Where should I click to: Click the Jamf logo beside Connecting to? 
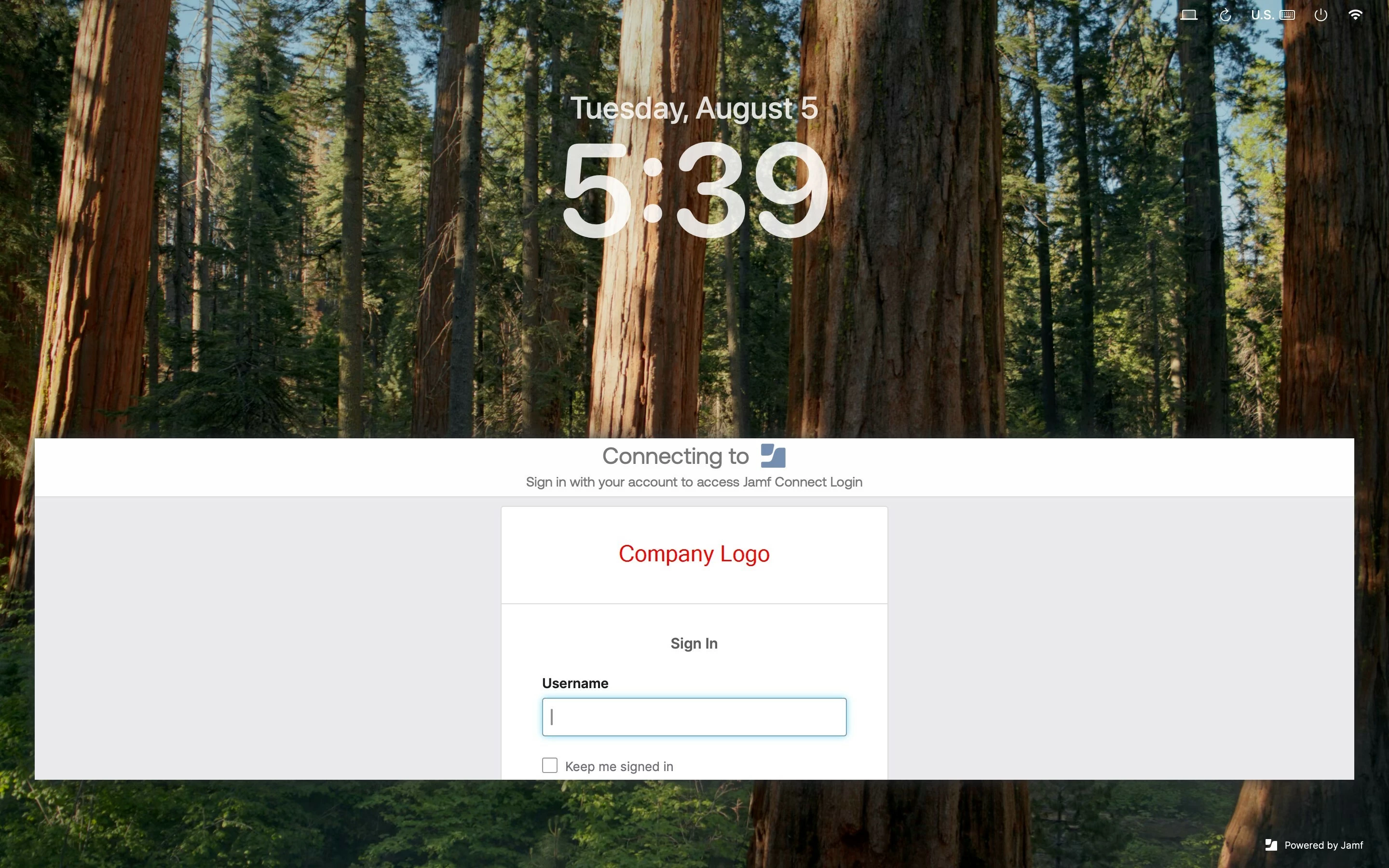point(773,456)
